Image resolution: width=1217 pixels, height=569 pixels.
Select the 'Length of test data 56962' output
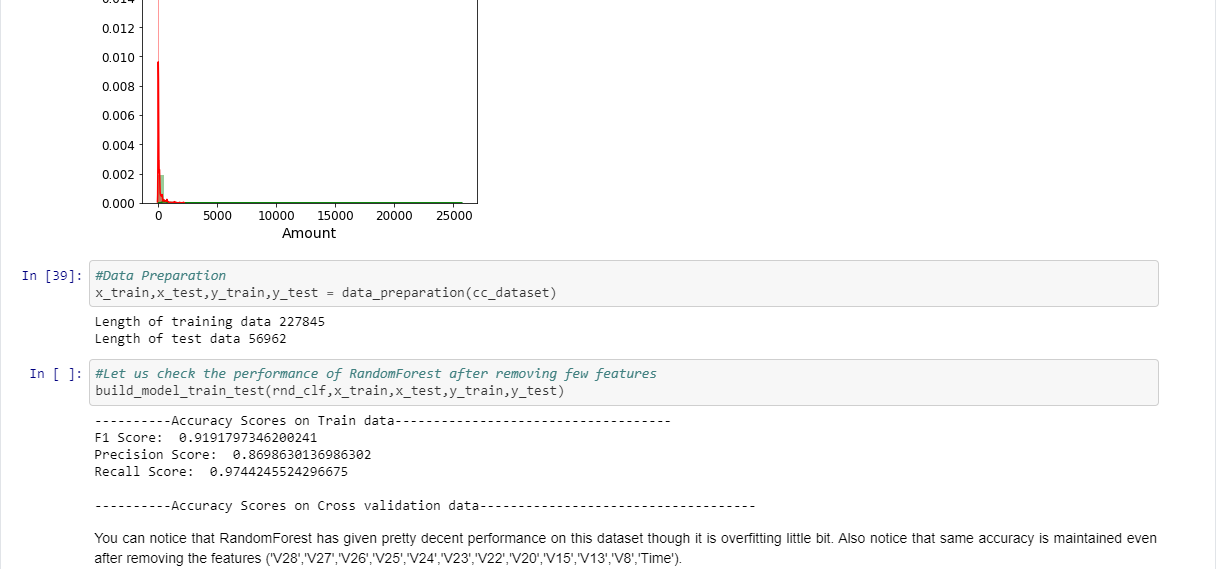click(x=189, y=339)
